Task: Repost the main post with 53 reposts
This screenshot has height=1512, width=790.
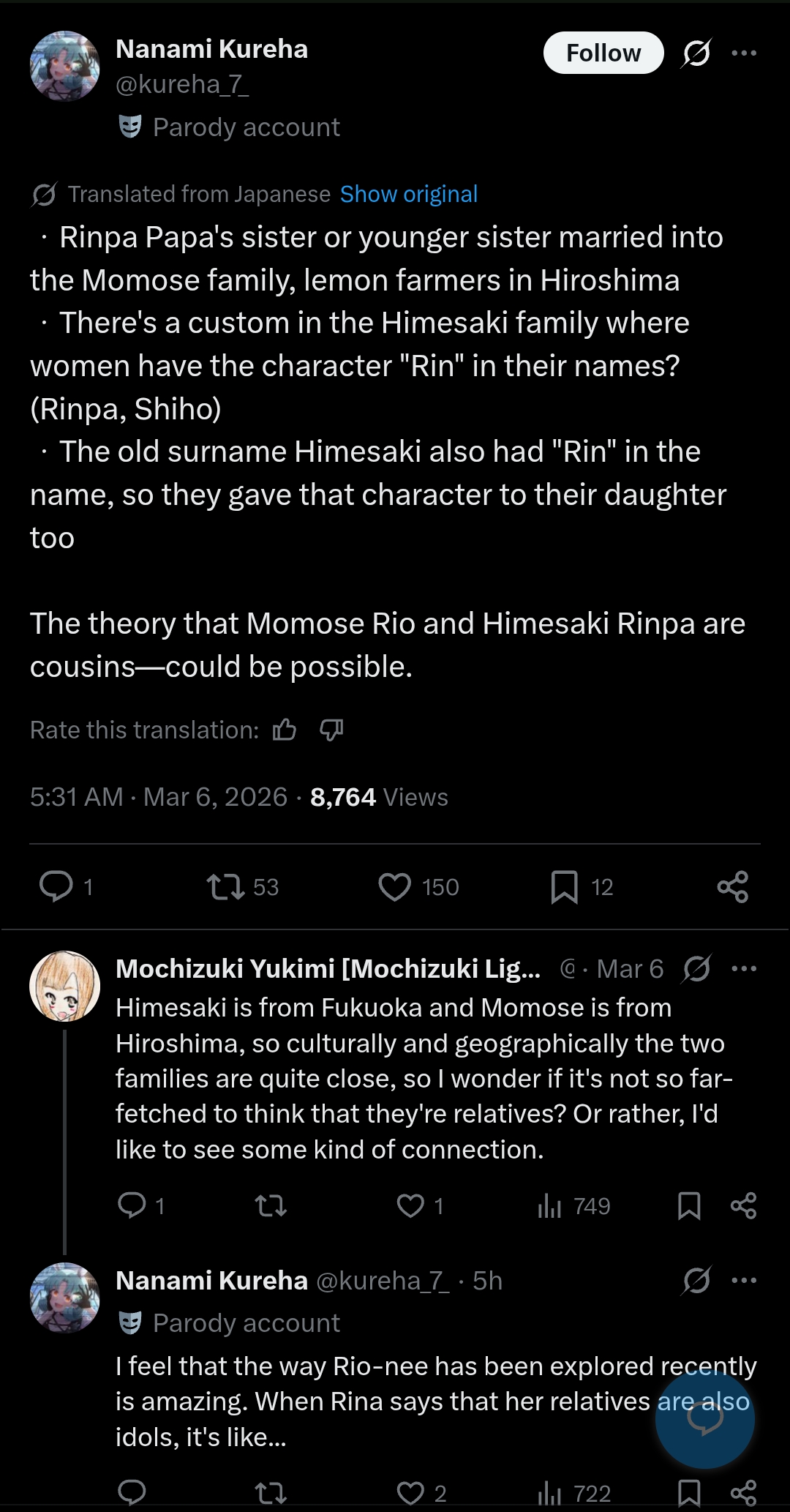Action: [226, 886]
